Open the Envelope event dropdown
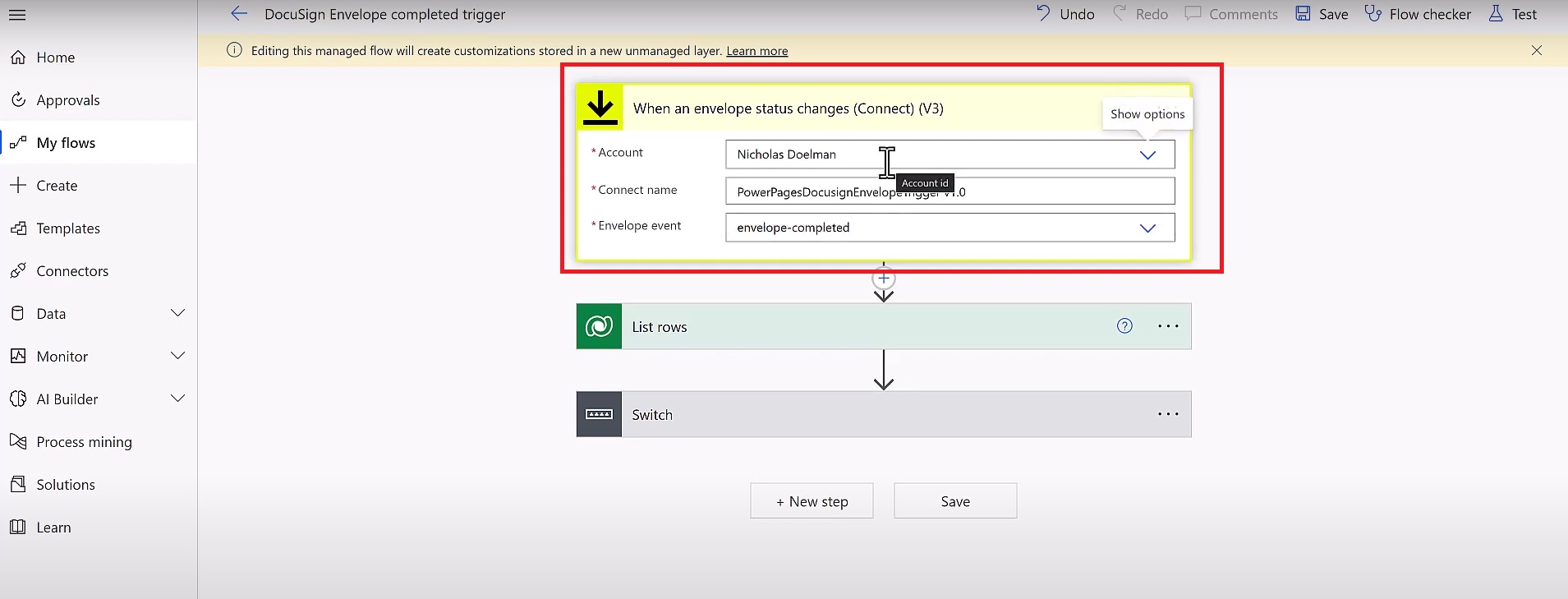1568x599 pixels. tap(1147, 228)
